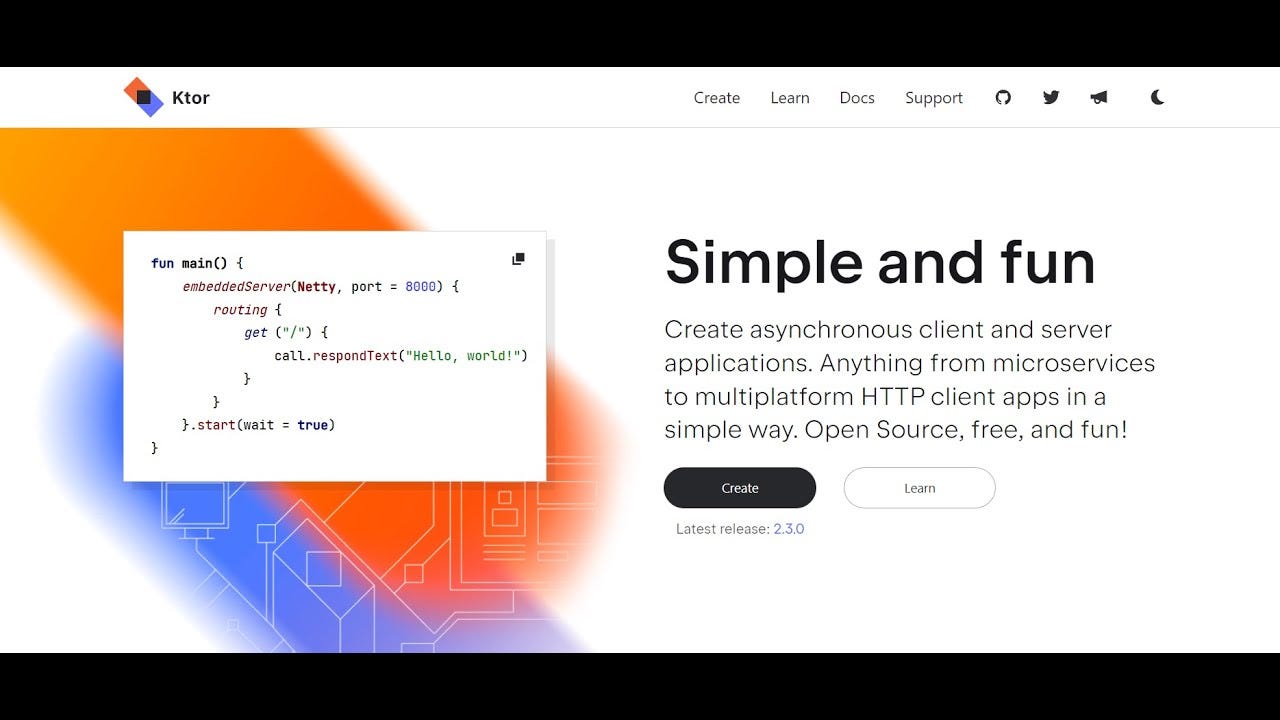Enable dark appearance from the header toggle
Viewport: 1280px width, 720px height.
(x=1157, y=97)
